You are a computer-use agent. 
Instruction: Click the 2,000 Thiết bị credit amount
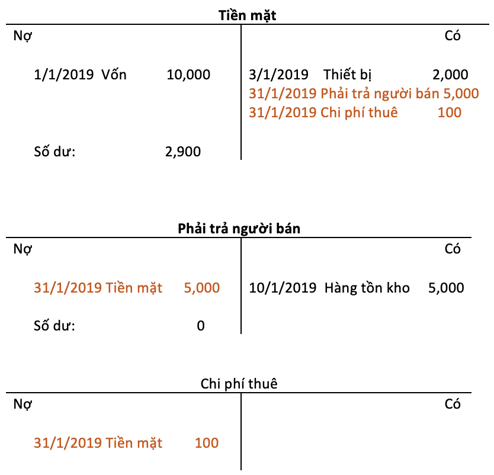pyautogui.click(x=450, y=75)
